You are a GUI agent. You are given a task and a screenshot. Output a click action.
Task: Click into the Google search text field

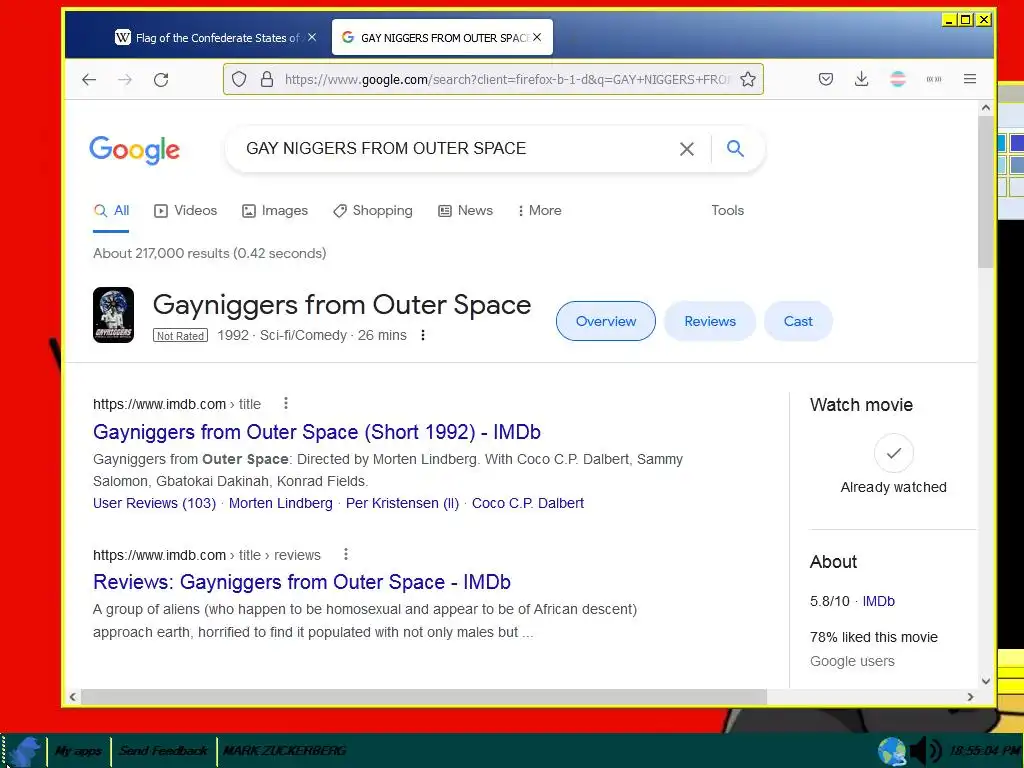[x=457, y=148]
